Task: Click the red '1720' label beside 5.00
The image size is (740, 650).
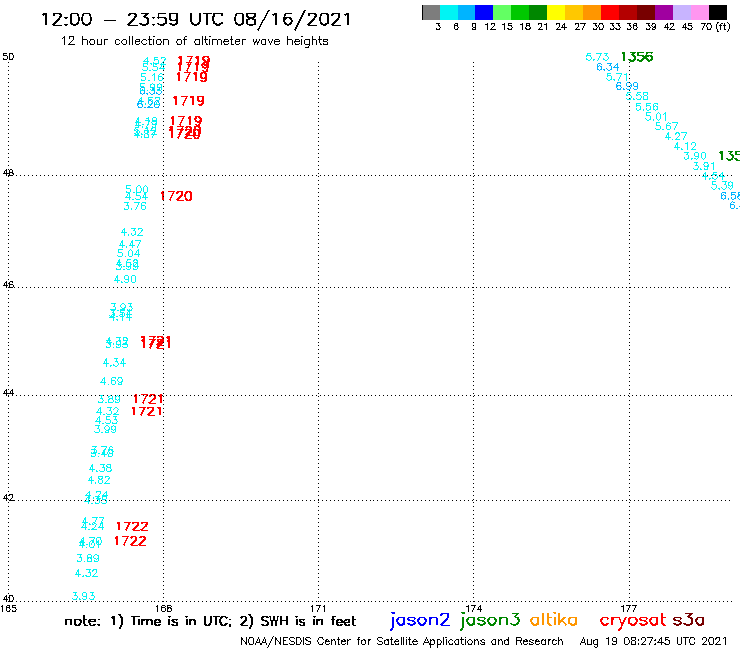Action: click(177, 196)
